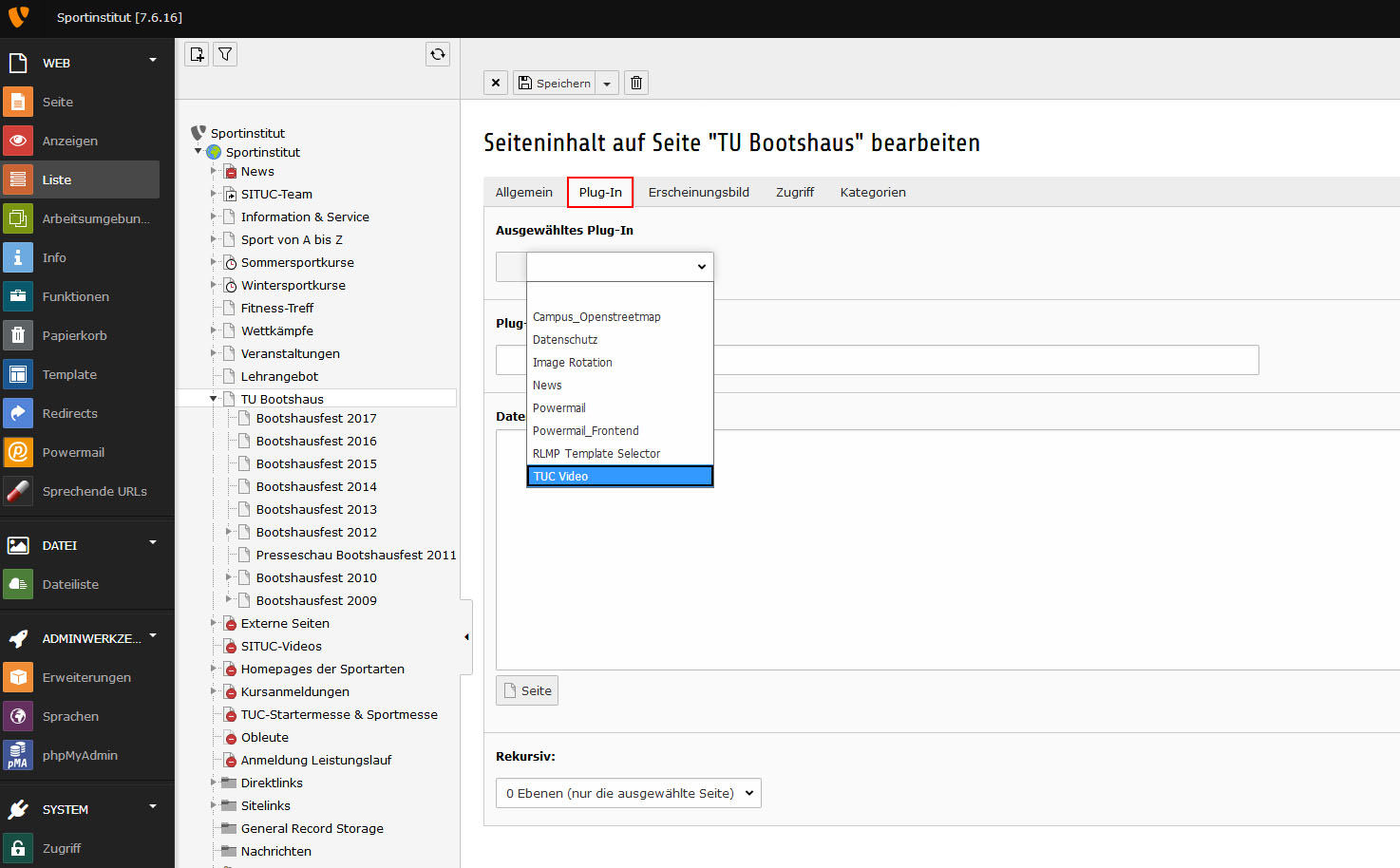Open the page tree filter
1400x868 pixels.
coord(225,54)
